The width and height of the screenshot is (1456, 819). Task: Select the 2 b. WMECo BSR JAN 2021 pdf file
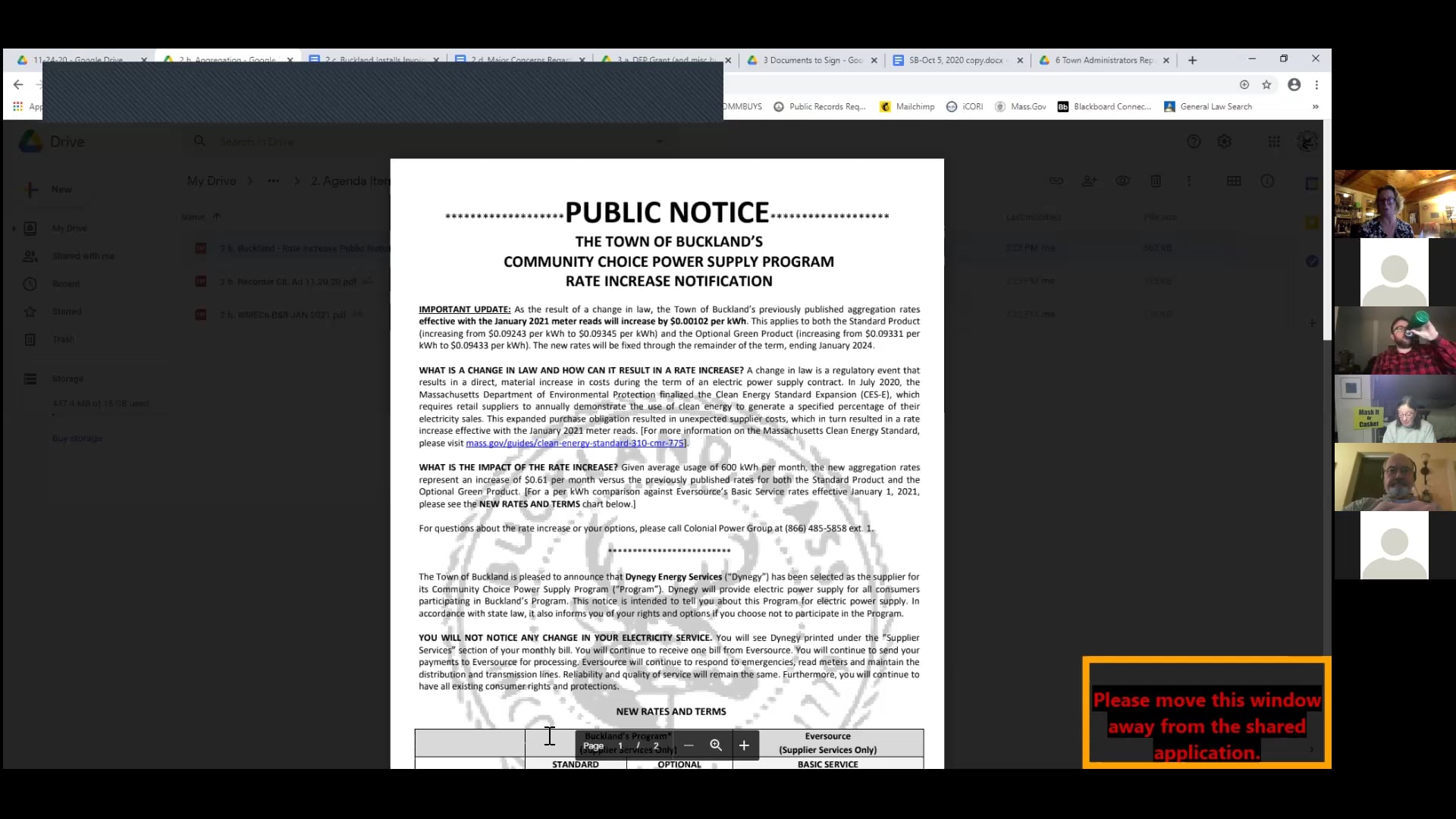click(x=283, y=315)
